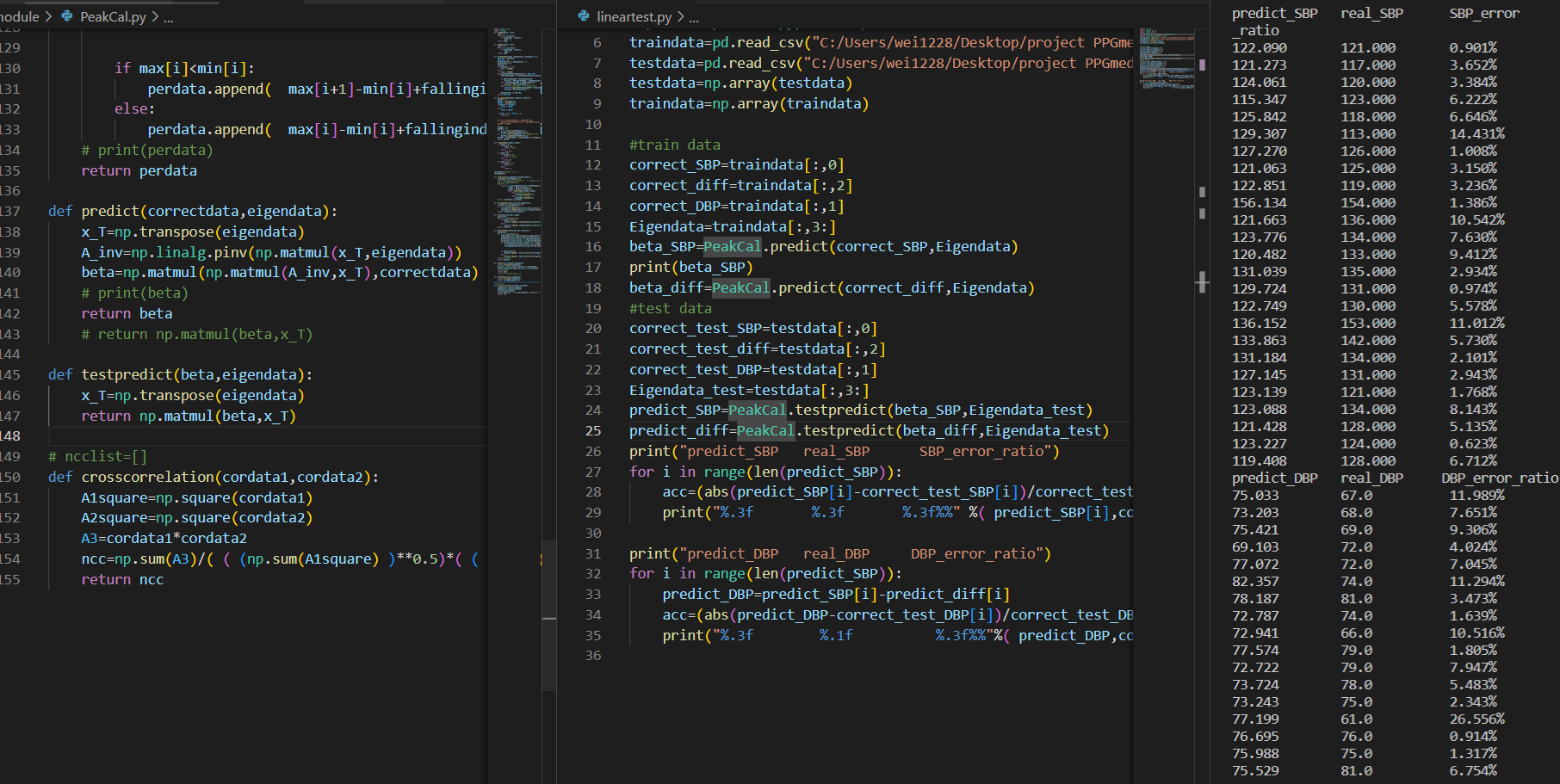Click highlighted PeakCal on line 16
The image size is (1560, 784).
coord(732,246)
